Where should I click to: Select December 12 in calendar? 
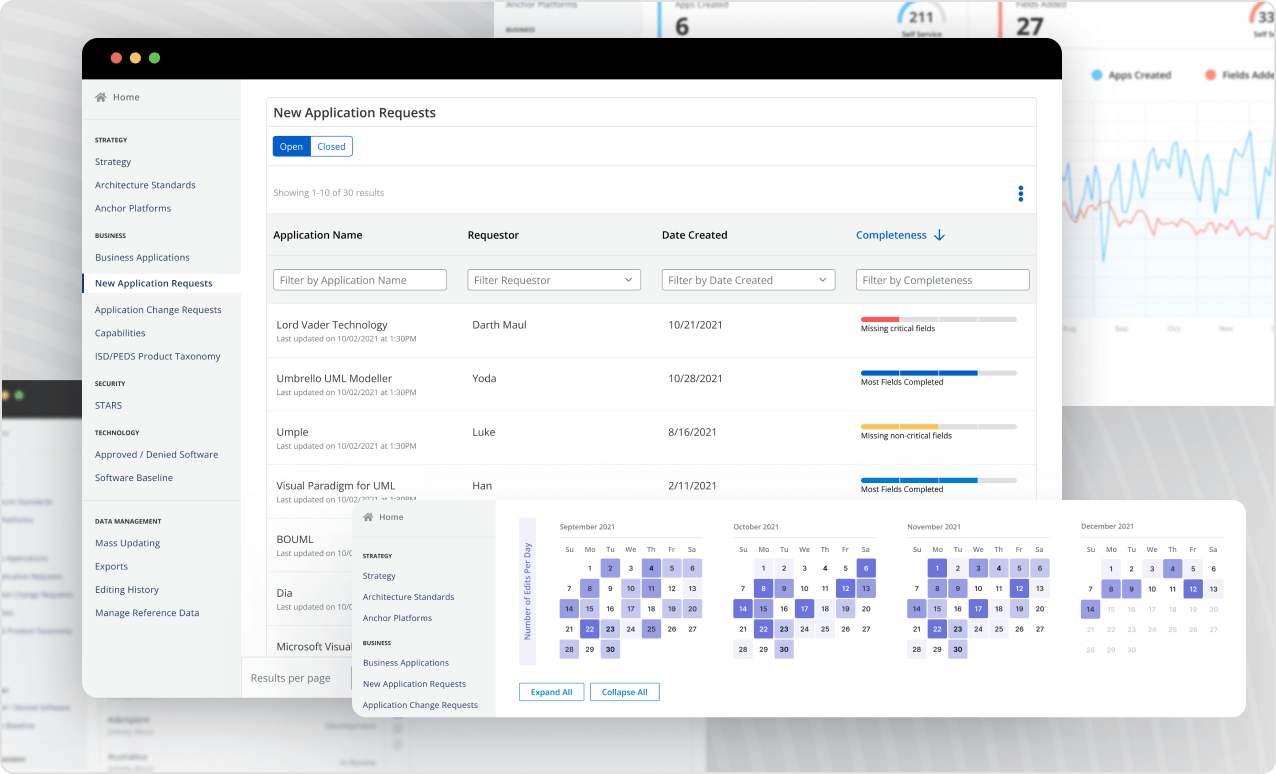pos(1192,588)
